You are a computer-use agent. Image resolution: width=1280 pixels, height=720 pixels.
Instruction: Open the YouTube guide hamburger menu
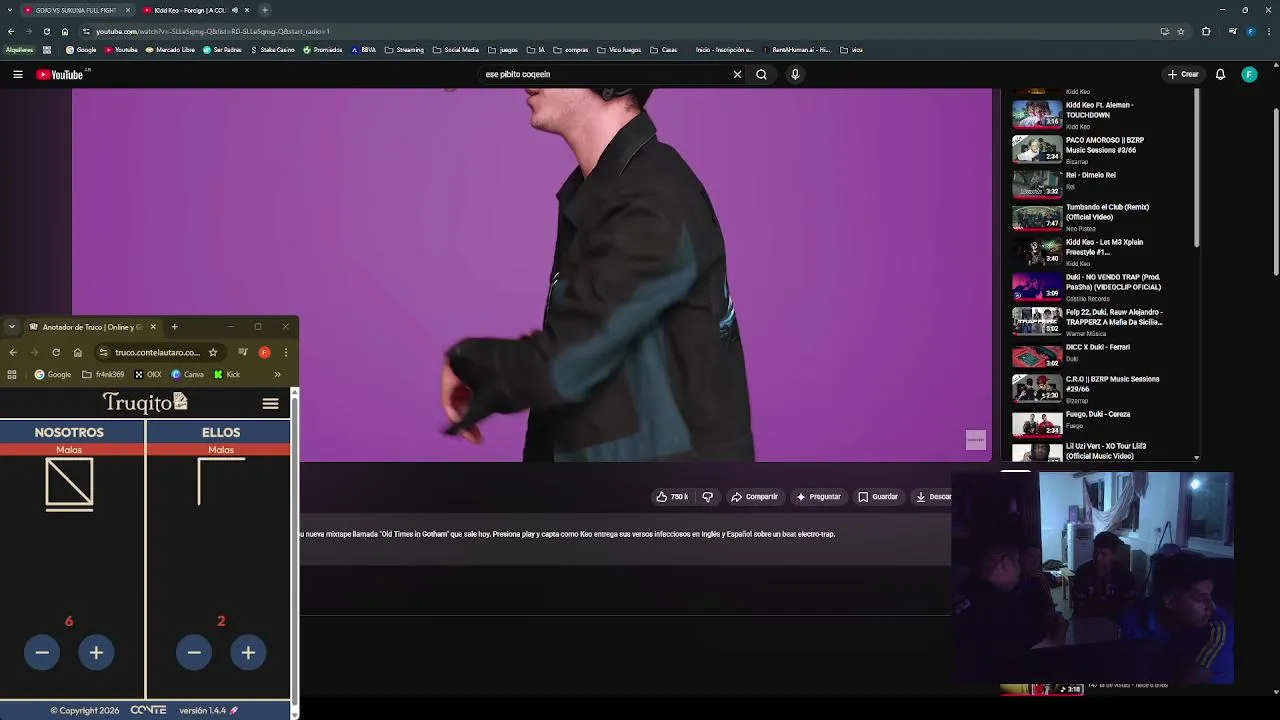17,74
